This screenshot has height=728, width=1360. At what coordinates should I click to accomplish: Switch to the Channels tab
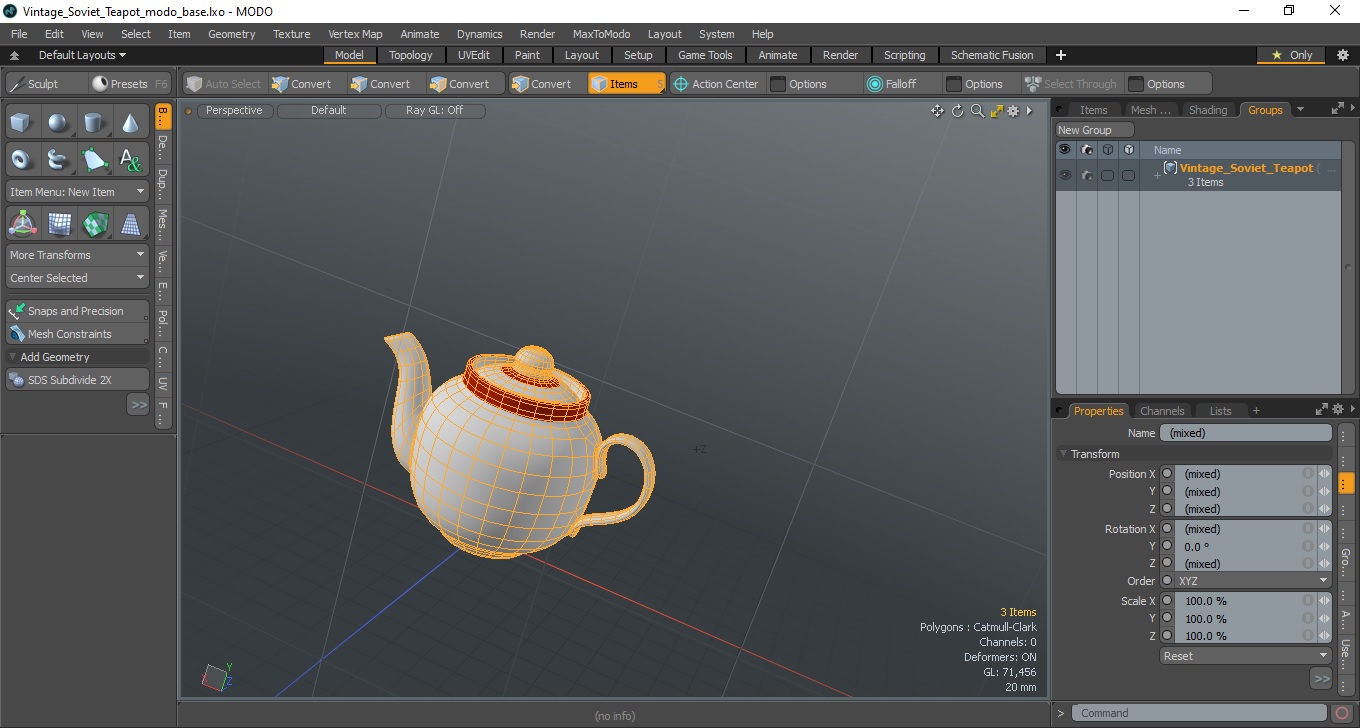point(1162,411)
